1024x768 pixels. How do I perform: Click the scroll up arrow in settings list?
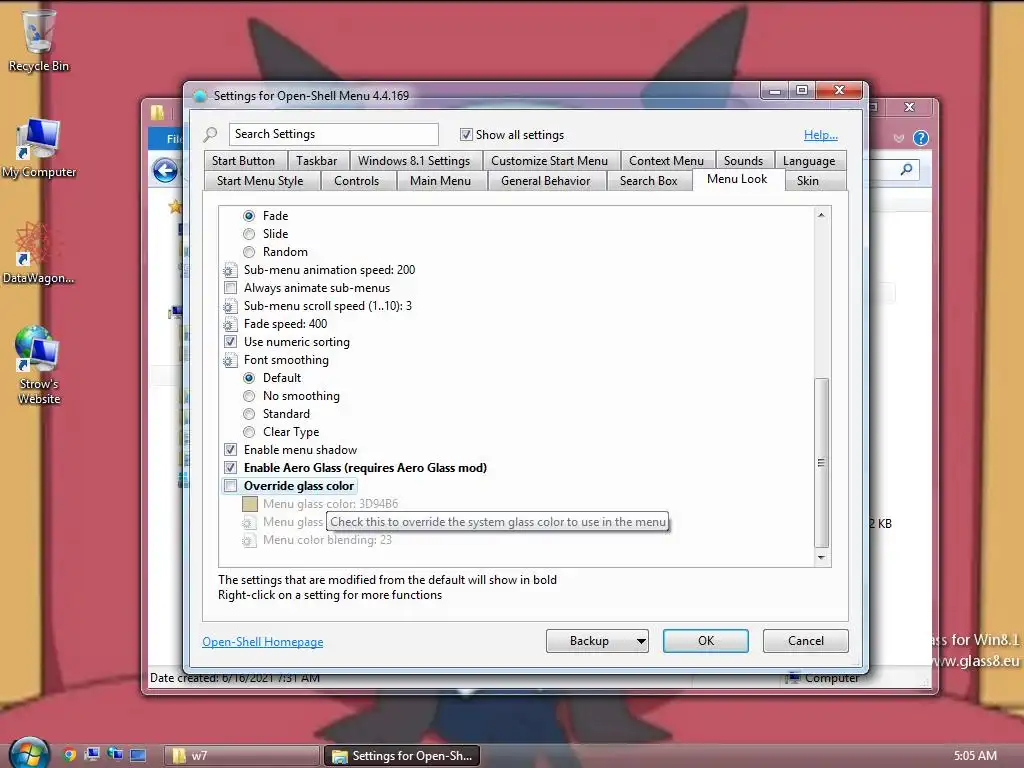pyautogui.click(x=822, y=215)
